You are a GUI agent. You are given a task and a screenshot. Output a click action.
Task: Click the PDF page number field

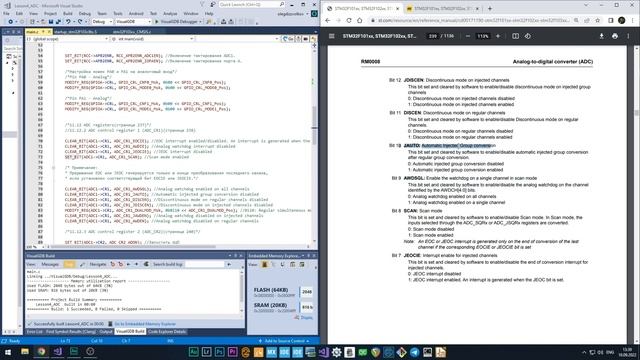point(433,36)
